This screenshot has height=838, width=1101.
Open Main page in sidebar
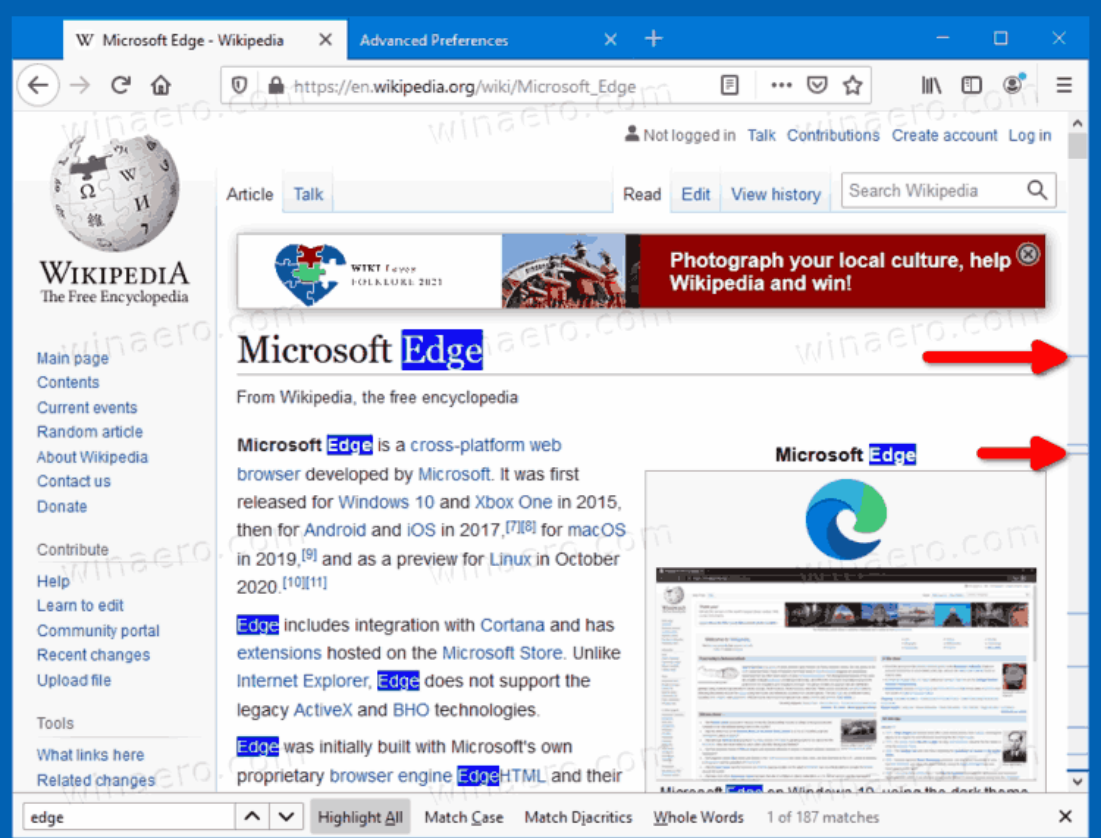tap(72, 358)
